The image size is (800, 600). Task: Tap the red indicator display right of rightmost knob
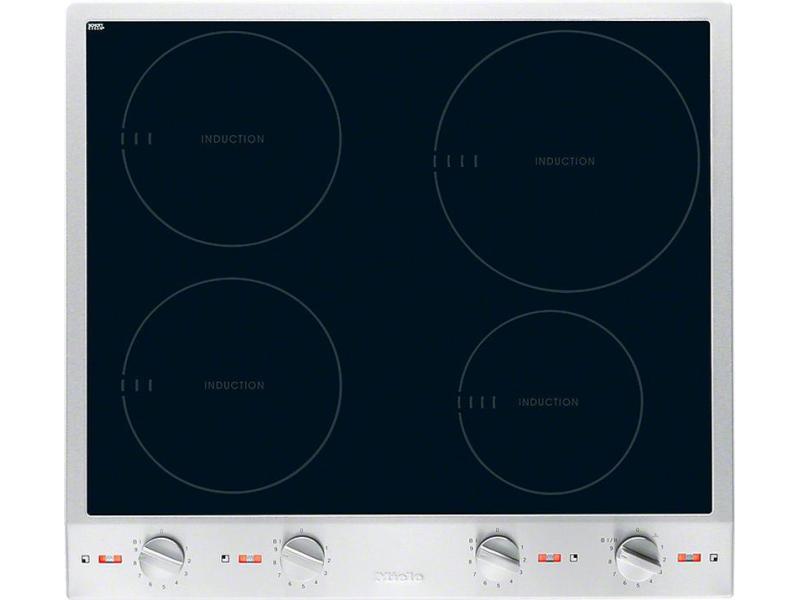point(689,558)
